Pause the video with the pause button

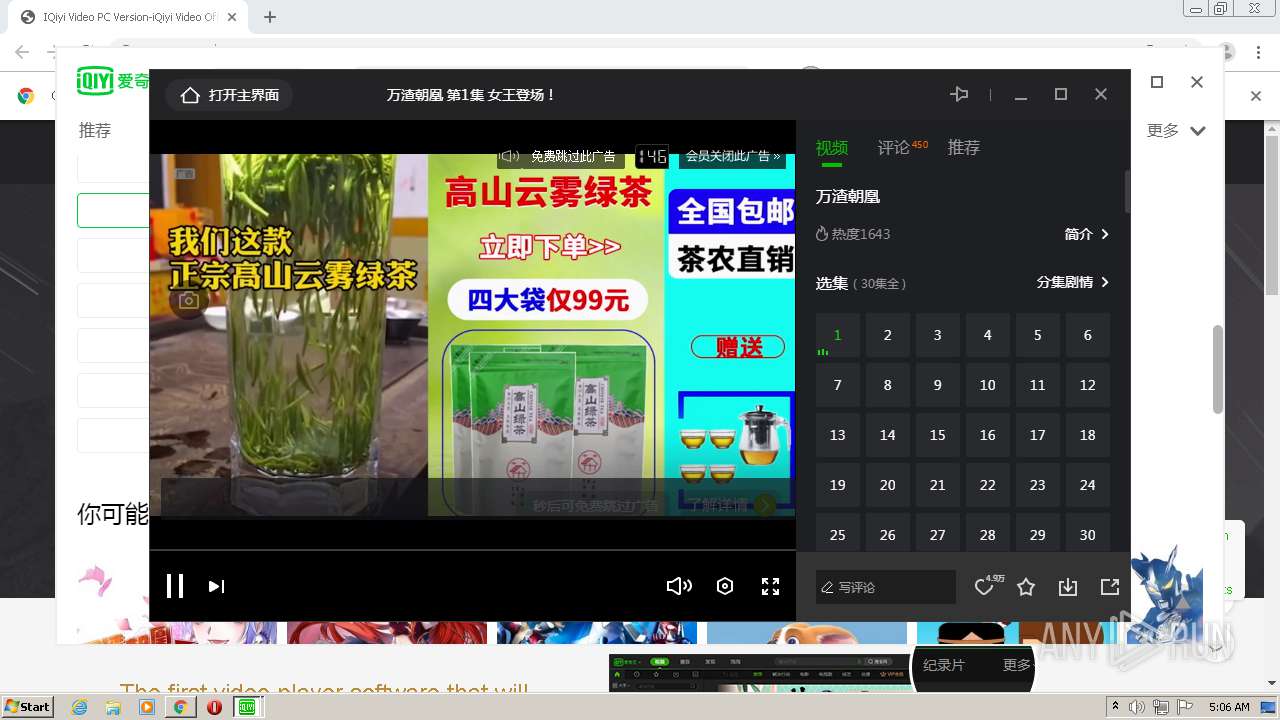(175, 586)
